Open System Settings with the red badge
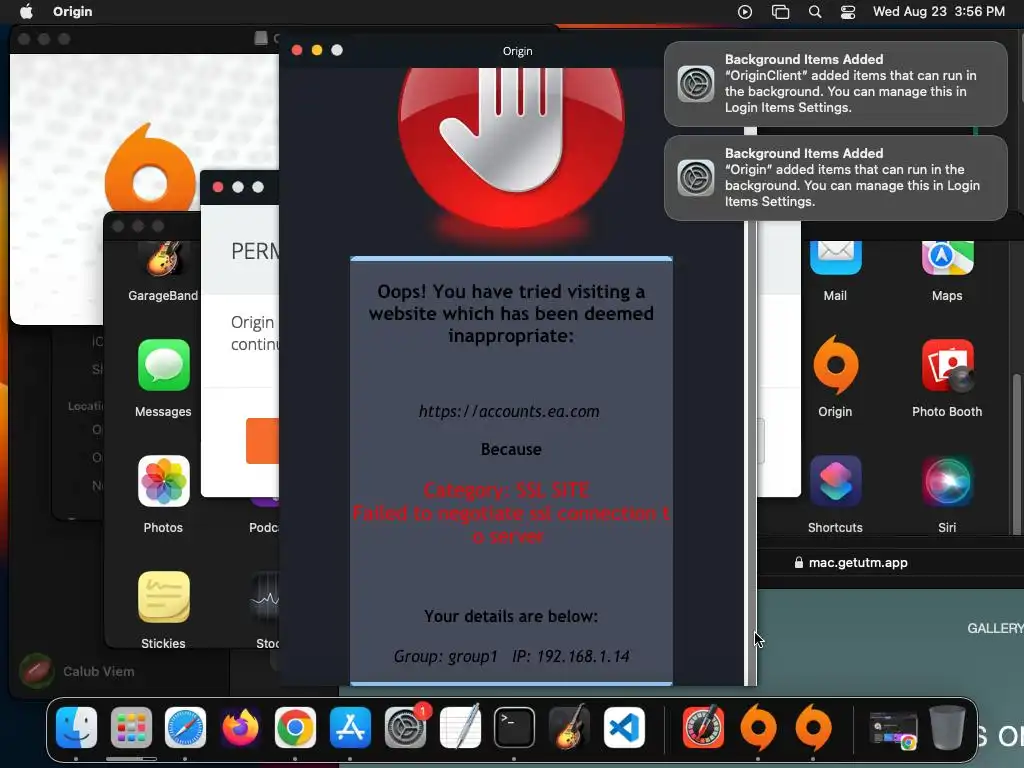 point(406,728)
